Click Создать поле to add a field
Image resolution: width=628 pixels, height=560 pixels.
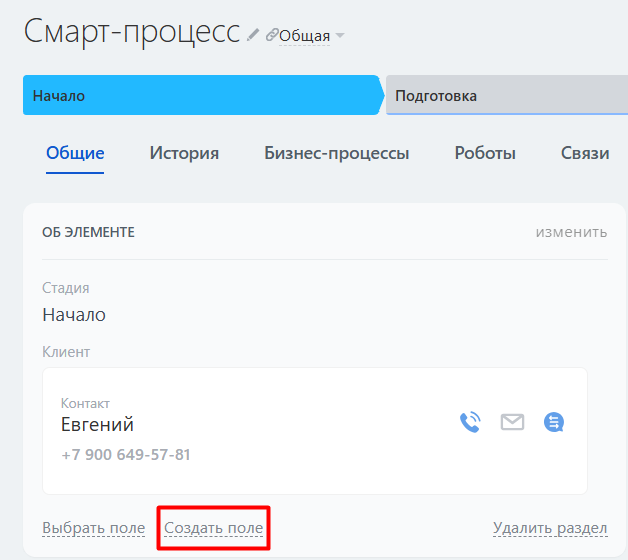[214, 528]
